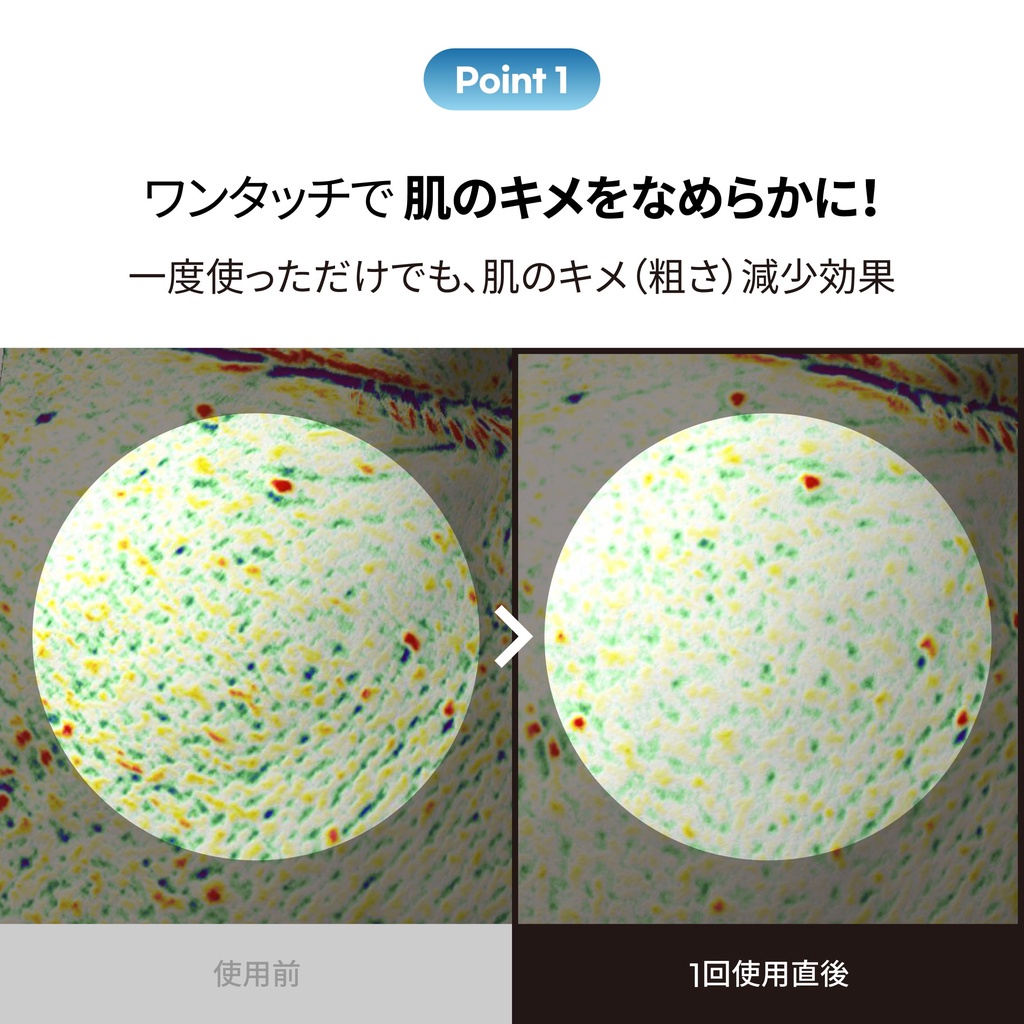
Task: Click the red dot at right circle's left edge
Action: pos(577,723)
